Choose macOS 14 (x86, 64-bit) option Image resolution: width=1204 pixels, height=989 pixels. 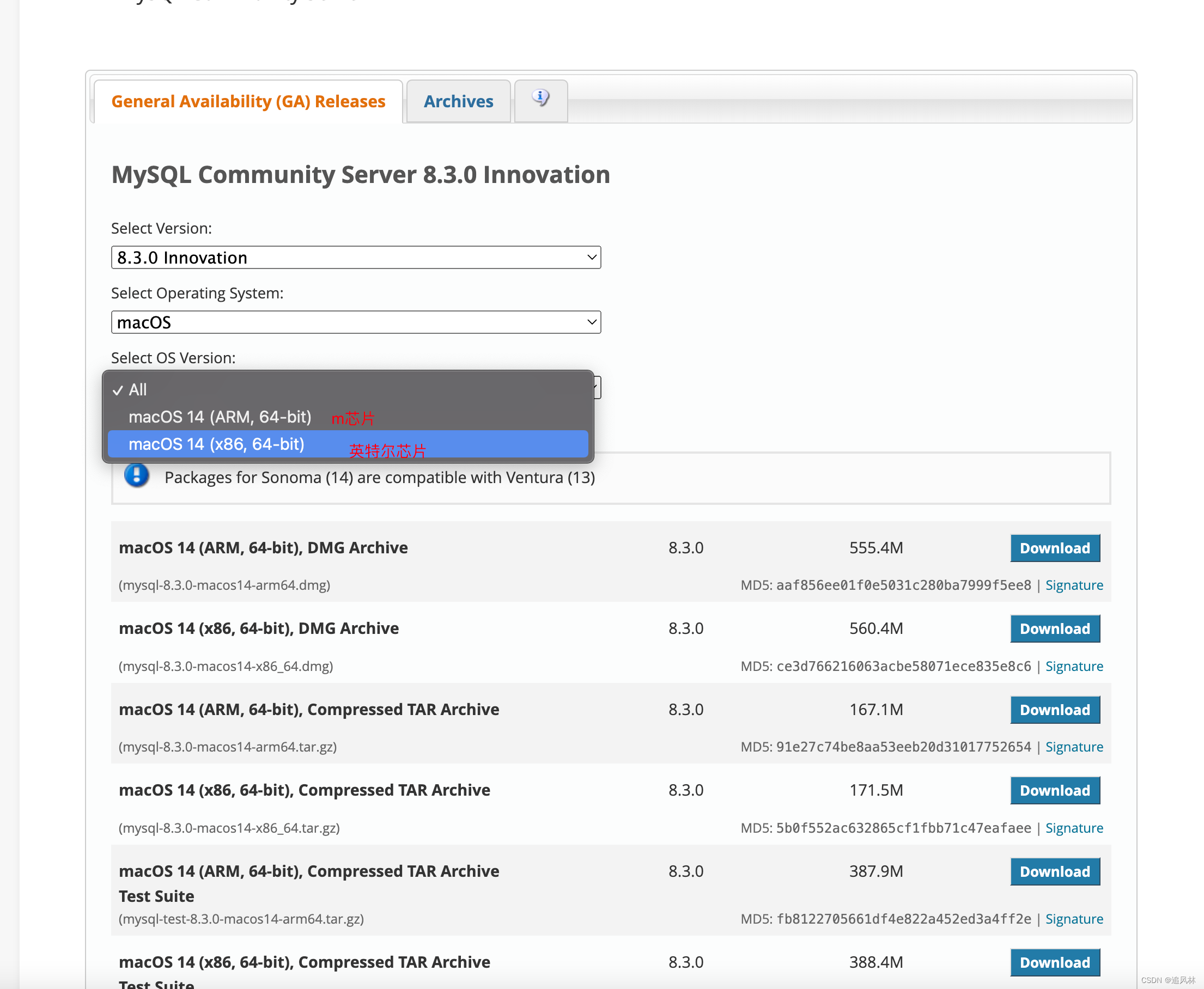tap(348, 444)
